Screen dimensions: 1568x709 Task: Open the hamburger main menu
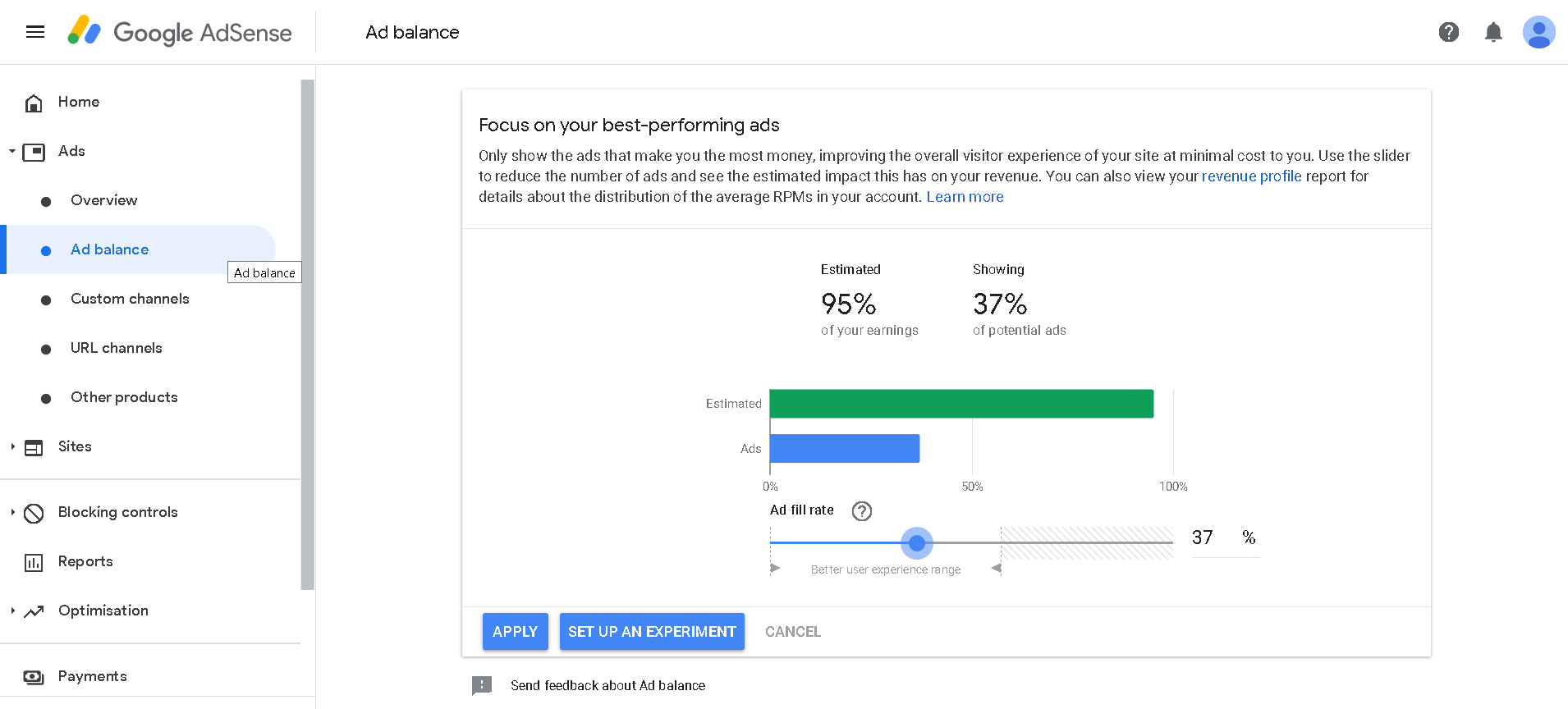pyautogui.click(x=35, y=32)
